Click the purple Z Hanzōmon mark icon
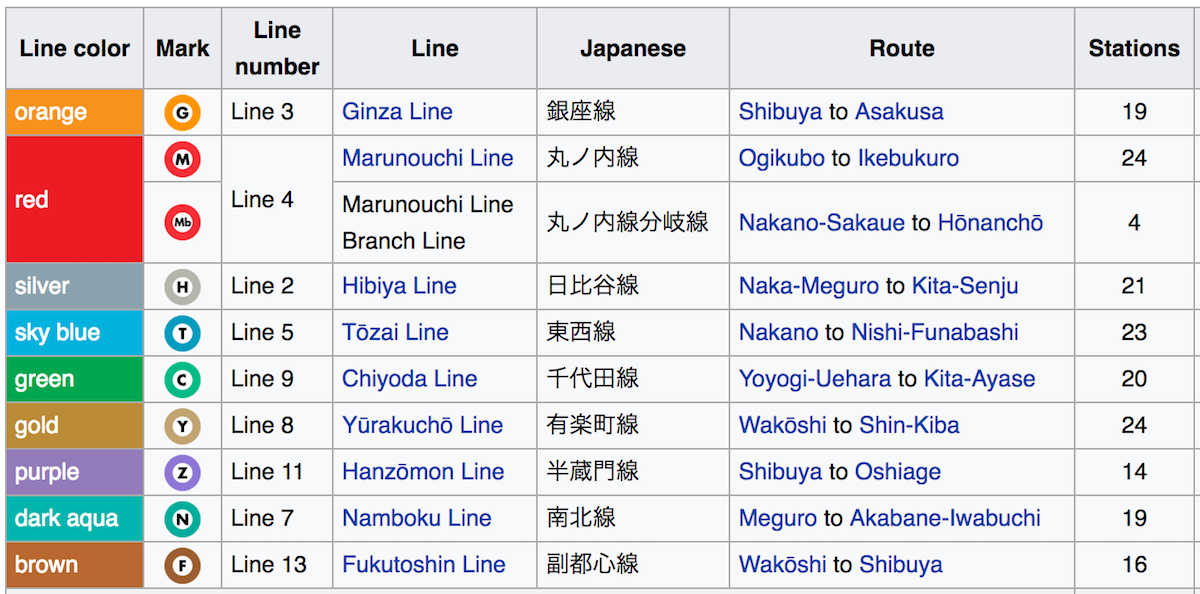The width and height of the screenshot is (1200, 594). click(x=182, y=472)
